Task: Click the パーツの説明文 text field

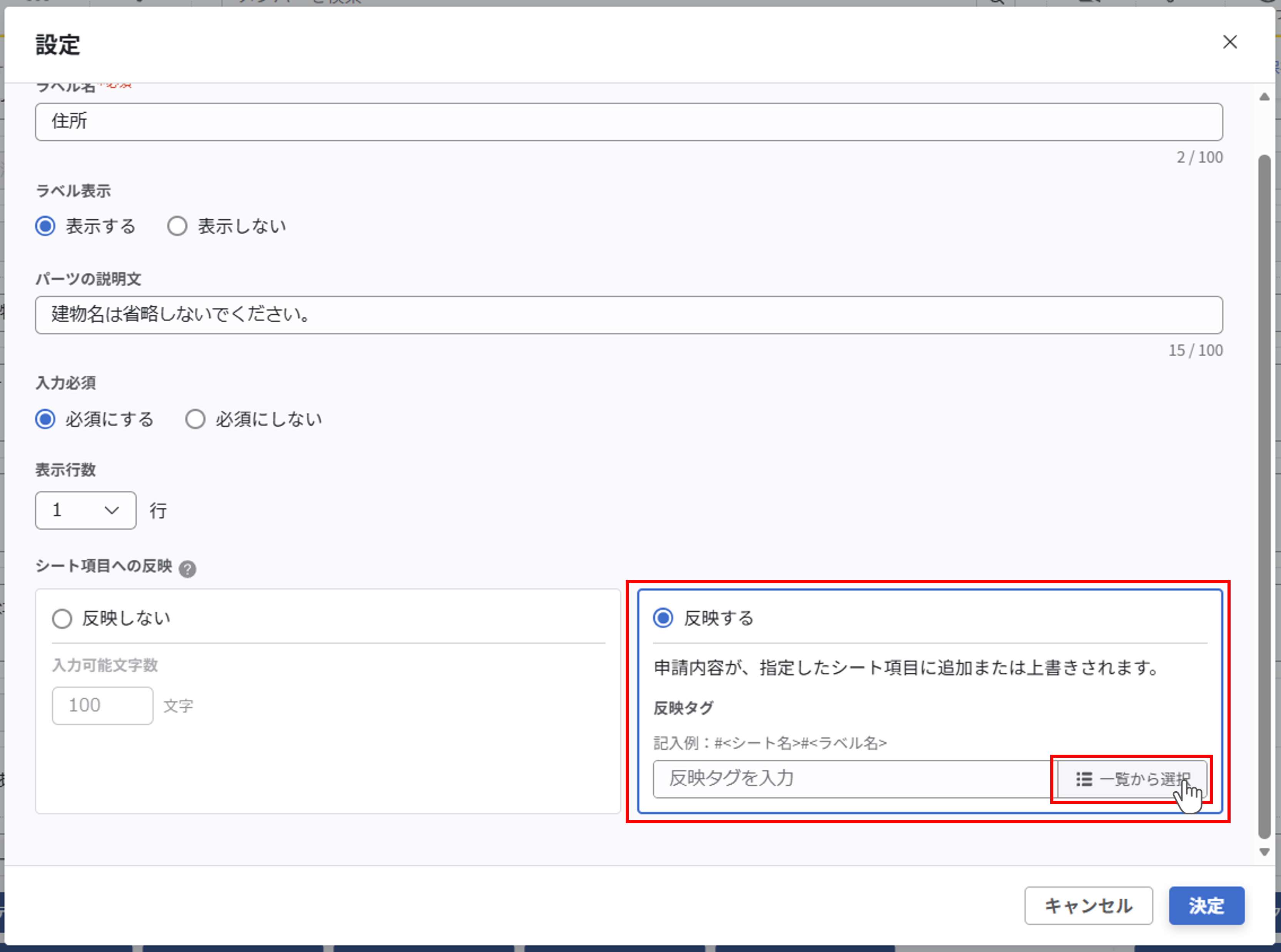Action: click(x=628, y=315)
